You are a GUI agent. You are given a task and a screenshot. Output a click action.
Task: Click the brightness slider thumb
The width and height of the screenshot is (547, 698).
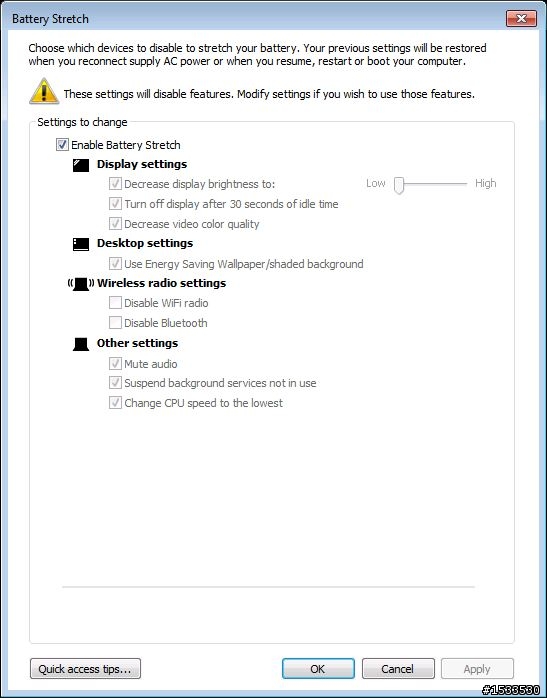pos(399,185)
